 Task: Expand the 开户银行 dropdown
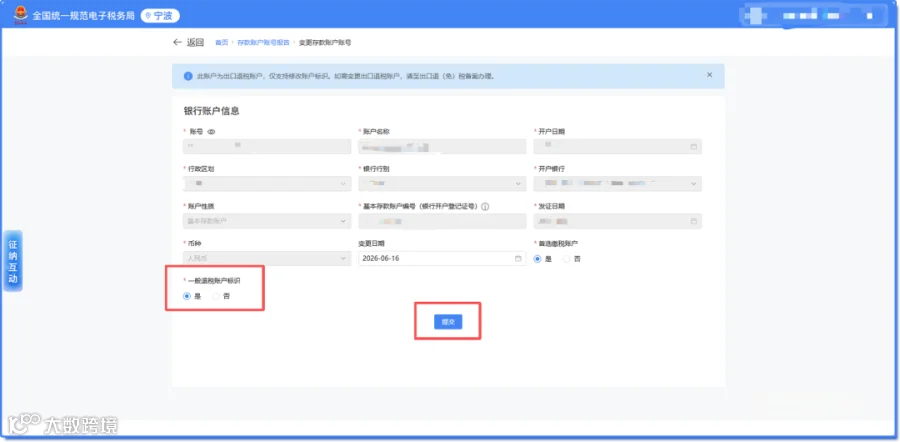(618, 184)
